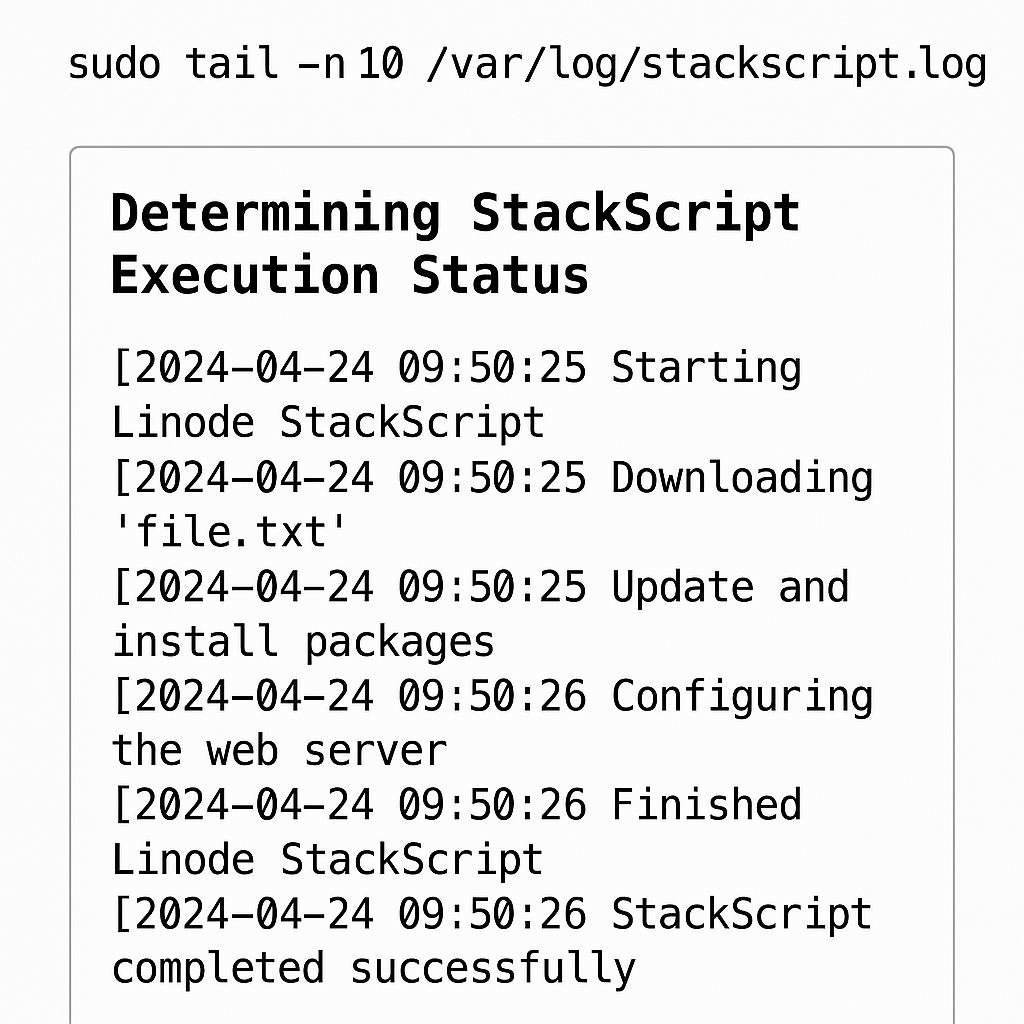Click the word 'tail' in the command
This screenshot has height=1024, width=1024.
click(232, 64)
